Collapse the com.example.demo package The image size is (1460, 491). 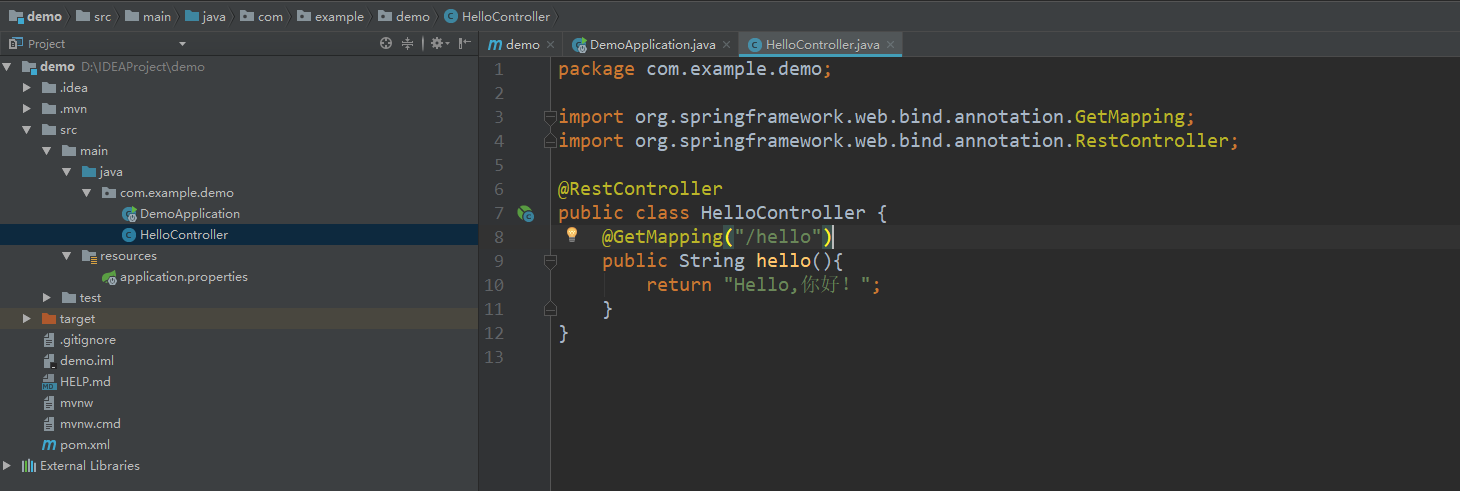86,193
